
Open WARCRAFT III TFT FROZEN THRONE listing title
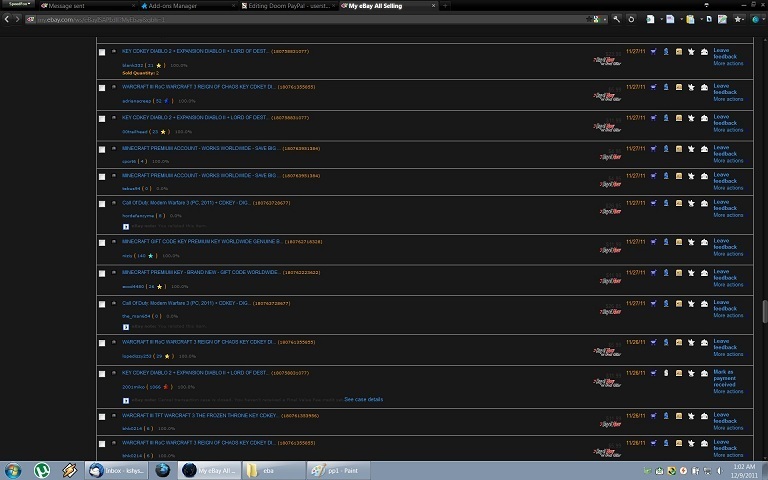click(x=200, y=415)
